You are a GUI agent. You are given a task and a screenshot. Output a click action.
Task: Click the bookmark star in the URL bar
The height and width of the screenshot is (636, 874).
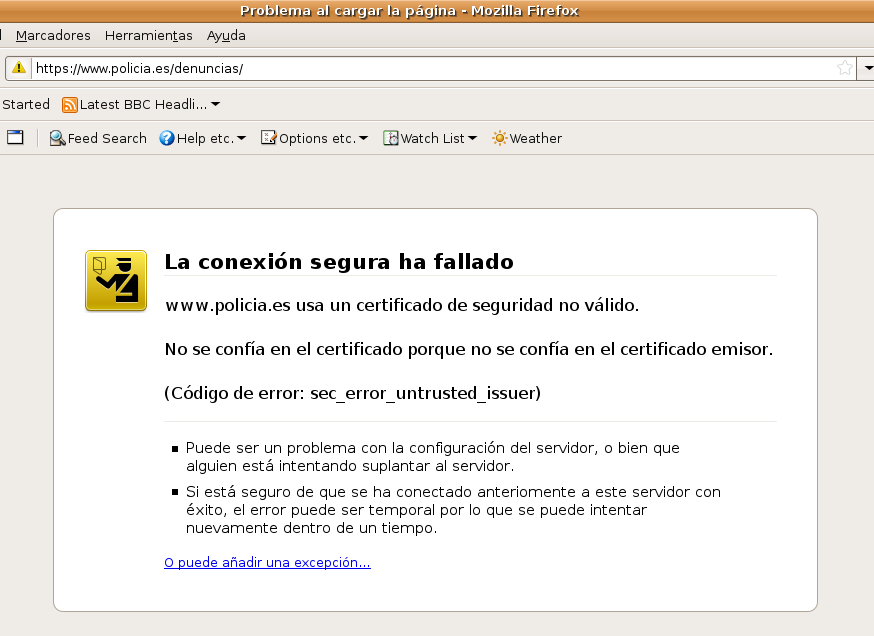coord(844,68)
